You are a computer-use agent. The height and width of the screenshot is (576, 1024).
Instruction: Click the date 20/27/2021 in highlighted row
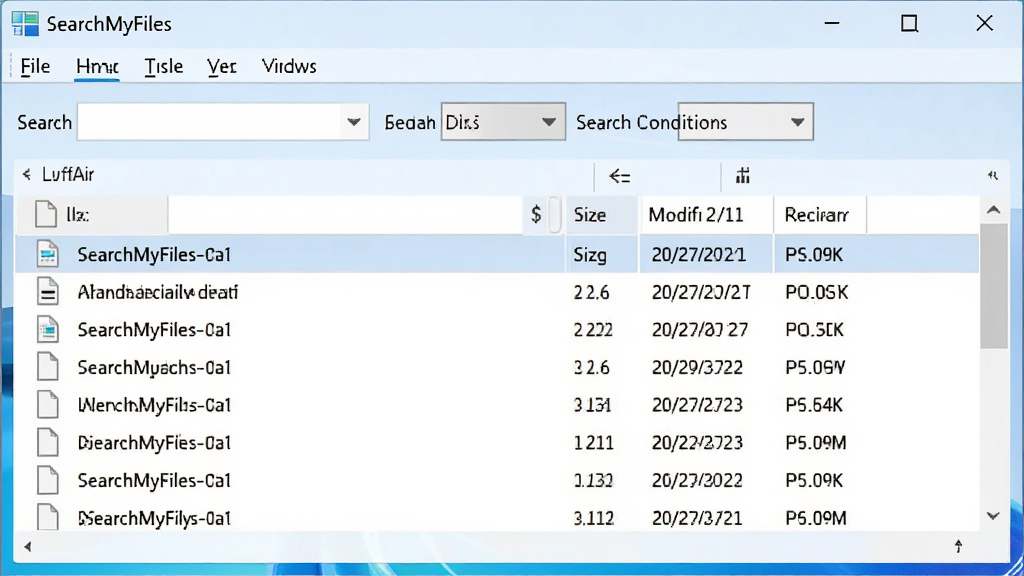tap(698, 255)
